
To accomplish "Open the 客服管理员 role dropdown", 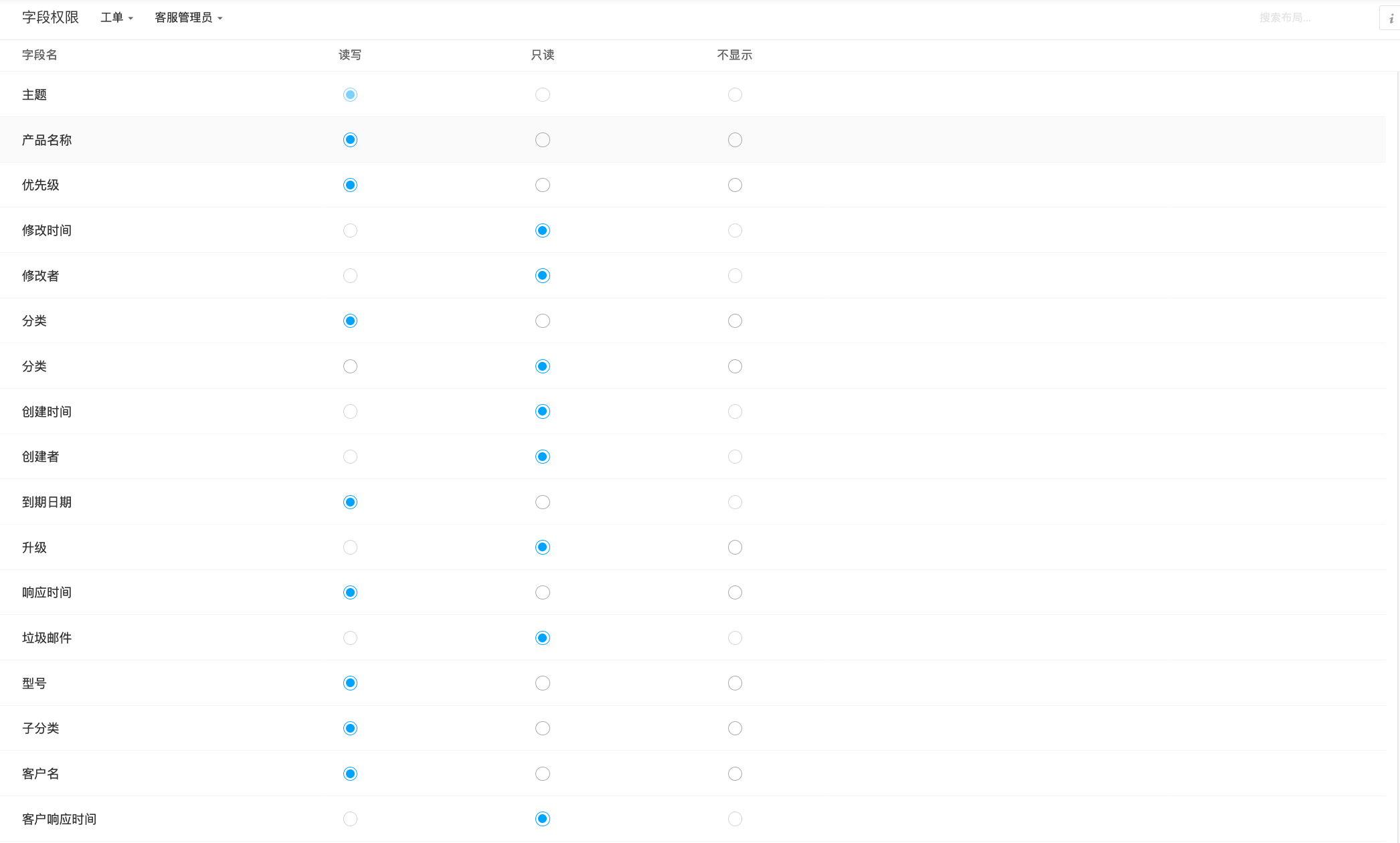I will 188,18.
